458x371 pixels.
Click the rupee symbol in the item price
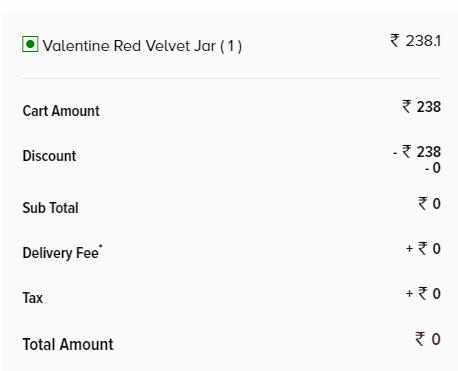(395, 41)
